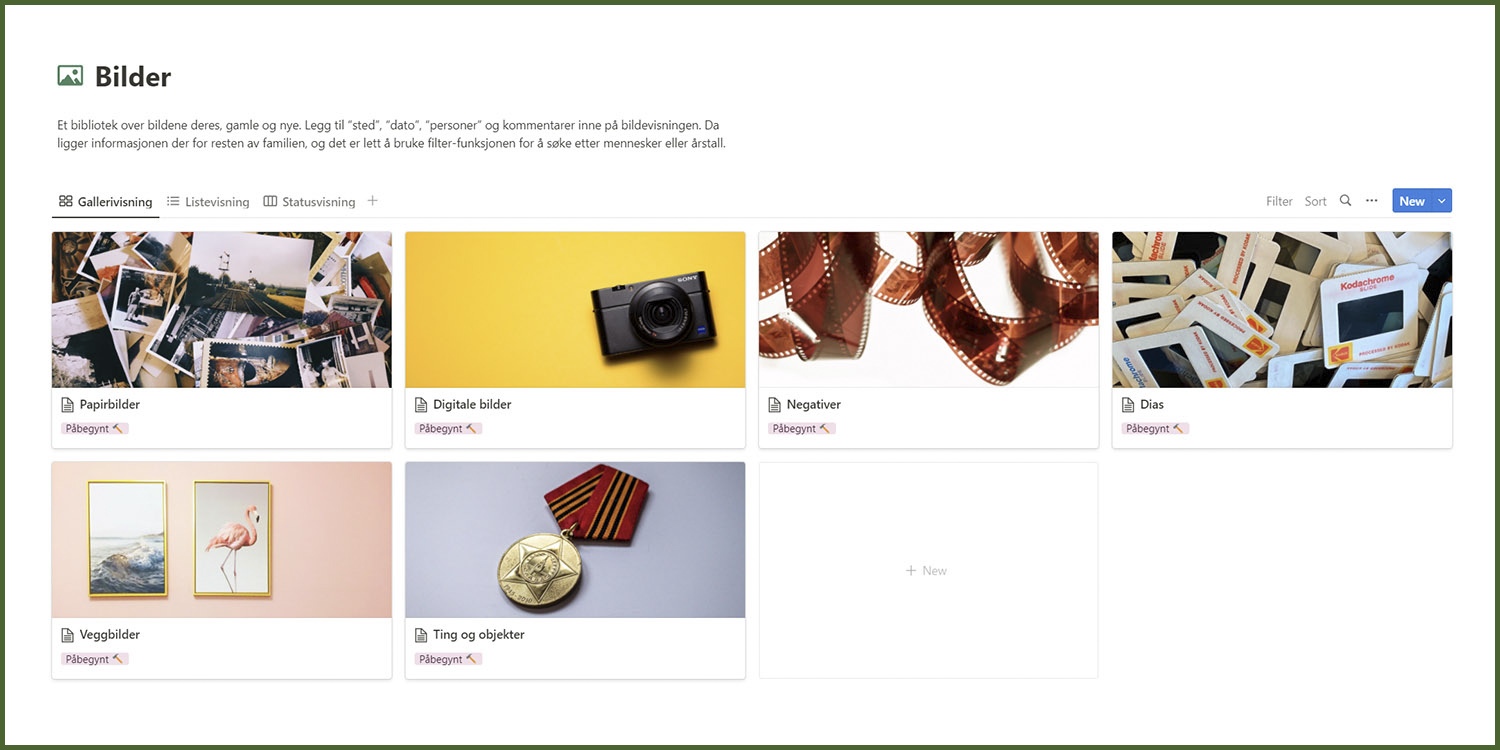Image resolution: width=1500 pixels, height=750 pixels.
Task: Click the Veggbilder page document icon
Action: pos(68,635)
